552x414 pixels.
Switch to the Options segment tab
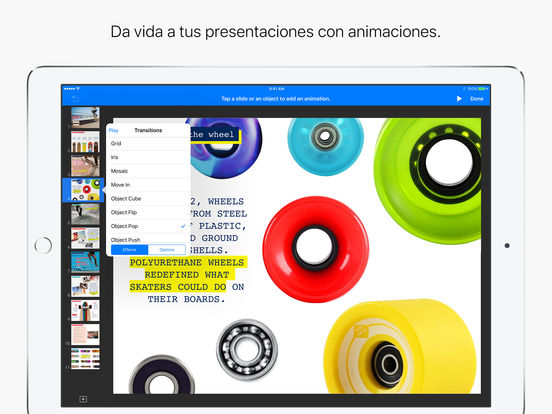167,250
